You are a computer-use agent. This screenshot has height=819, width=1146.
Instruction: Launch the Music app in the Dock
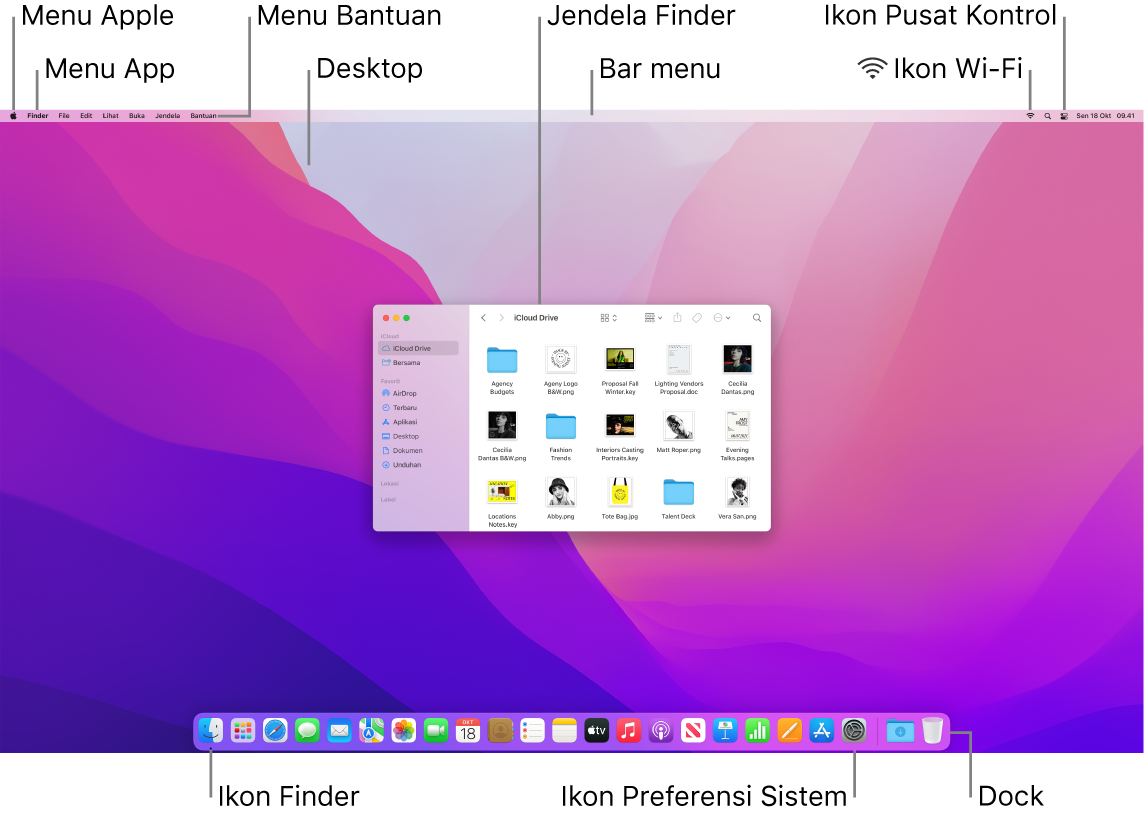coord(629,731)
